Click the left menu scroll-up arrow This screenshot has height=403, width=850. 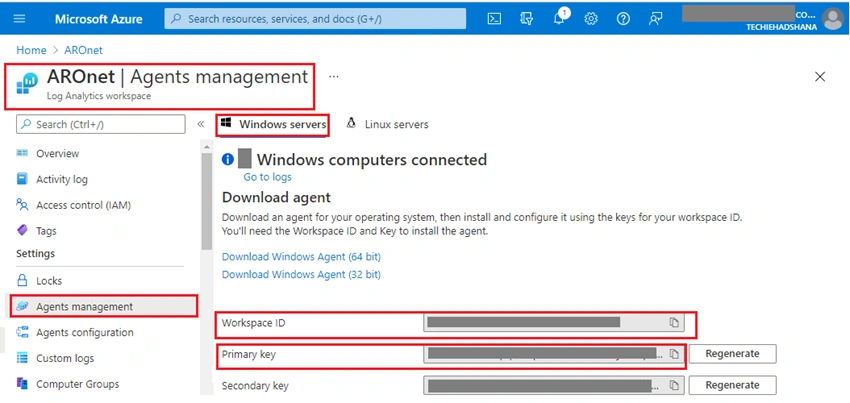(x=207, y=147)
